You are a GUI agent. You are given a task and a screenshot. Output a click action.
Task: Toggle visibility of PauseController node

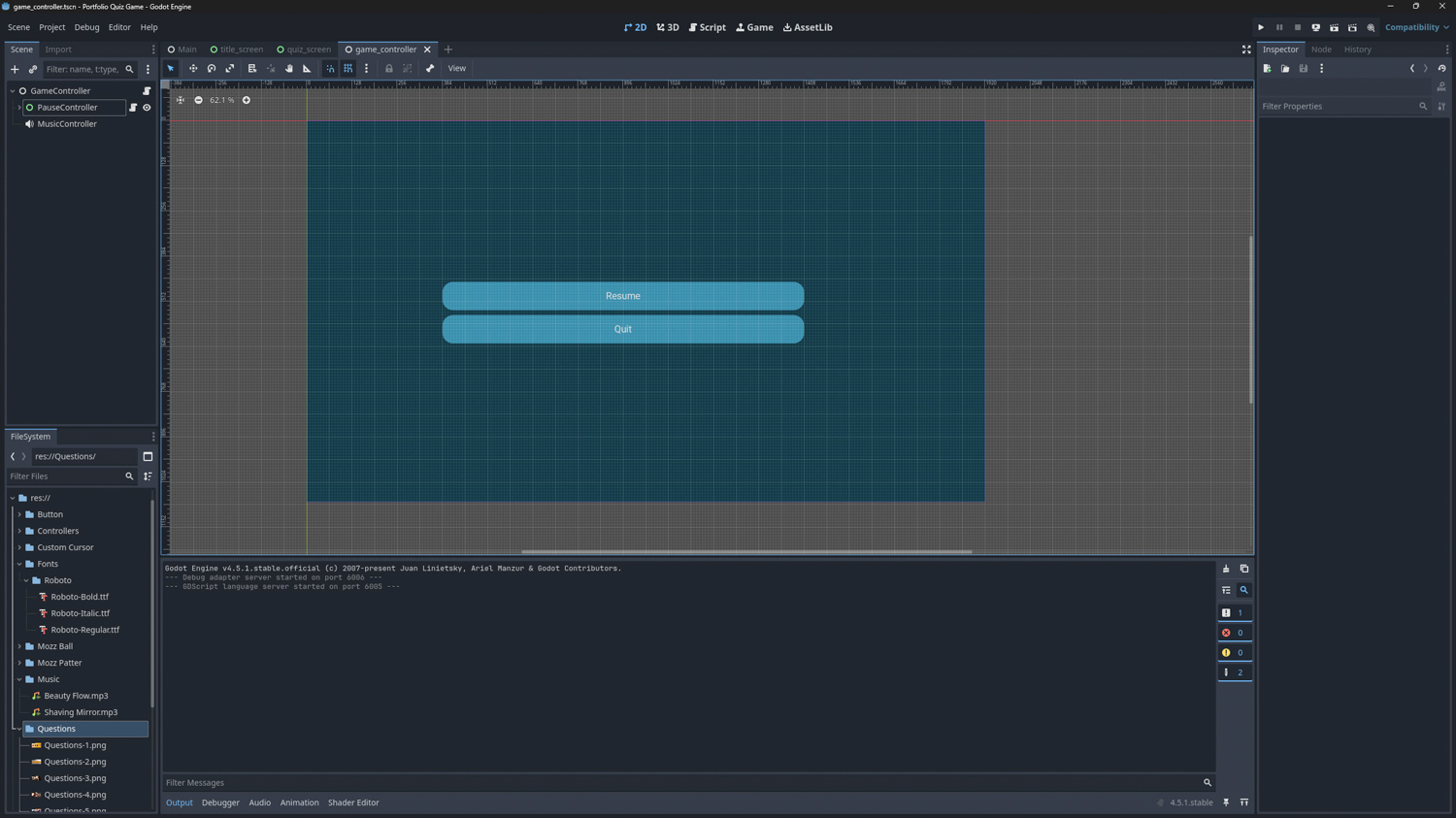147,108
